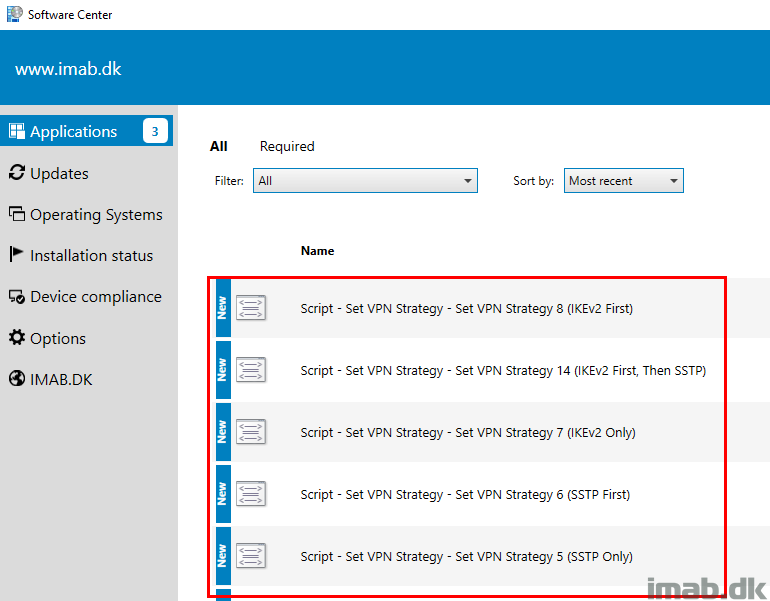770x601 pixels.
Task: Click New badge on Strategy 14 row
Action: click(223, 370)
